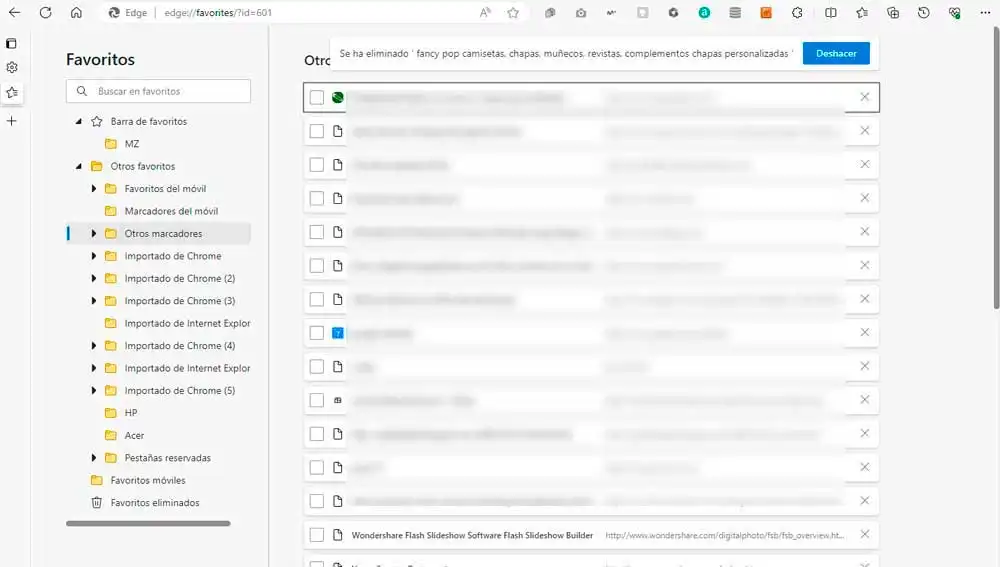
Task: Open the Favorites star-list toolbar icon
Action: pyautogui.click(x=862, y=12)
